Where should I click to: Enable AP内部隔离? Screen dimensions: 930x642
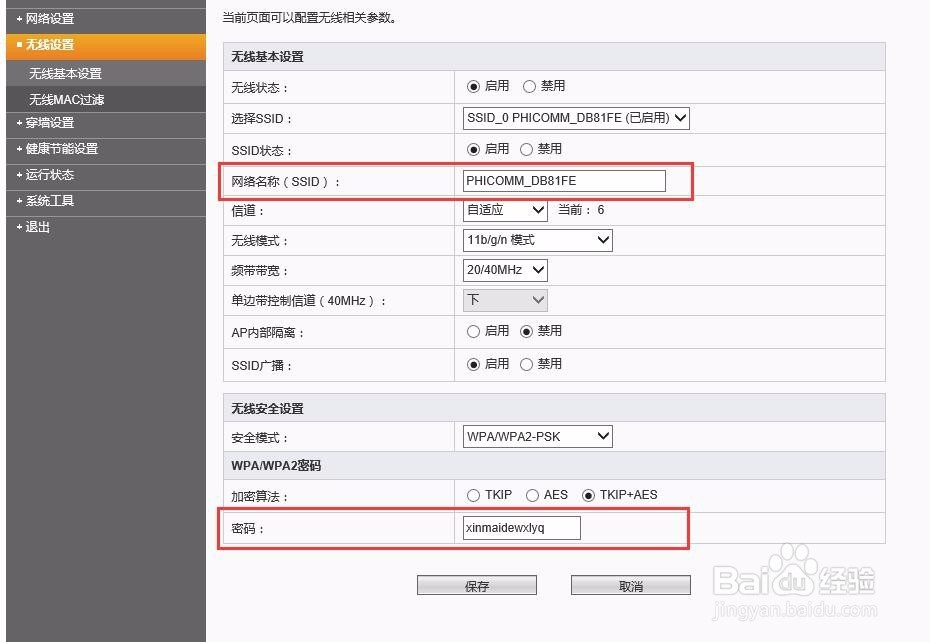pyautogui.click(x=473, y=331)
